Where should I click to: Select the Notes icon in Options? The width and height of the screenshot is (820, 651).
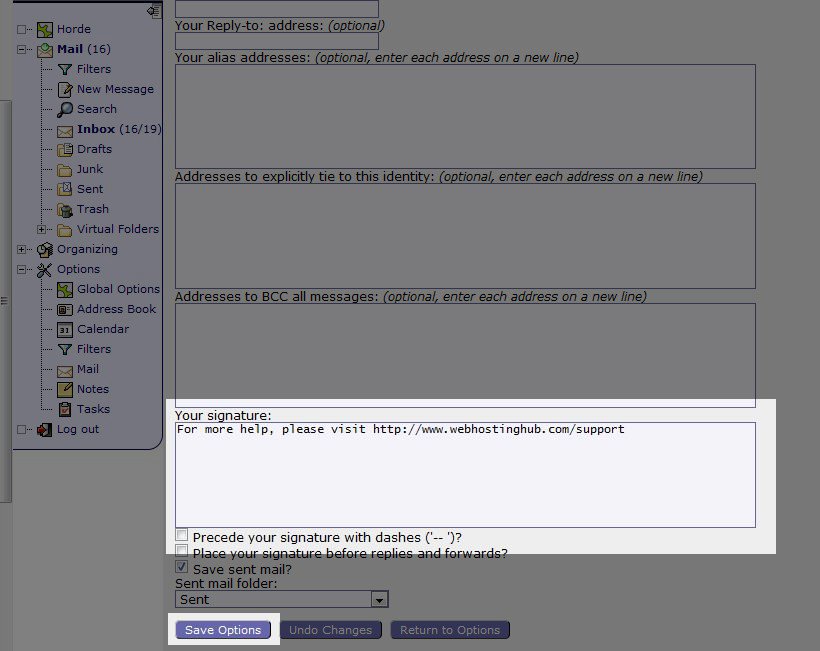(x=65, y=389)
